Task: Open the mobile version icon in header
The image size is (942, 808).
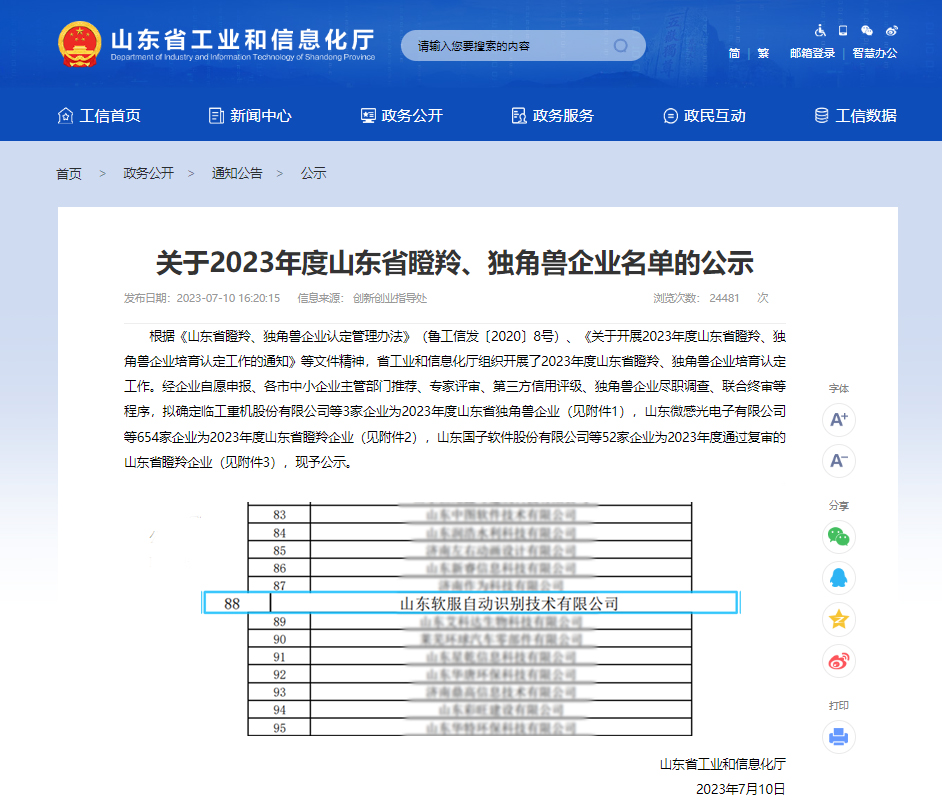Action: pyautogui.click(x=843, y=30)
